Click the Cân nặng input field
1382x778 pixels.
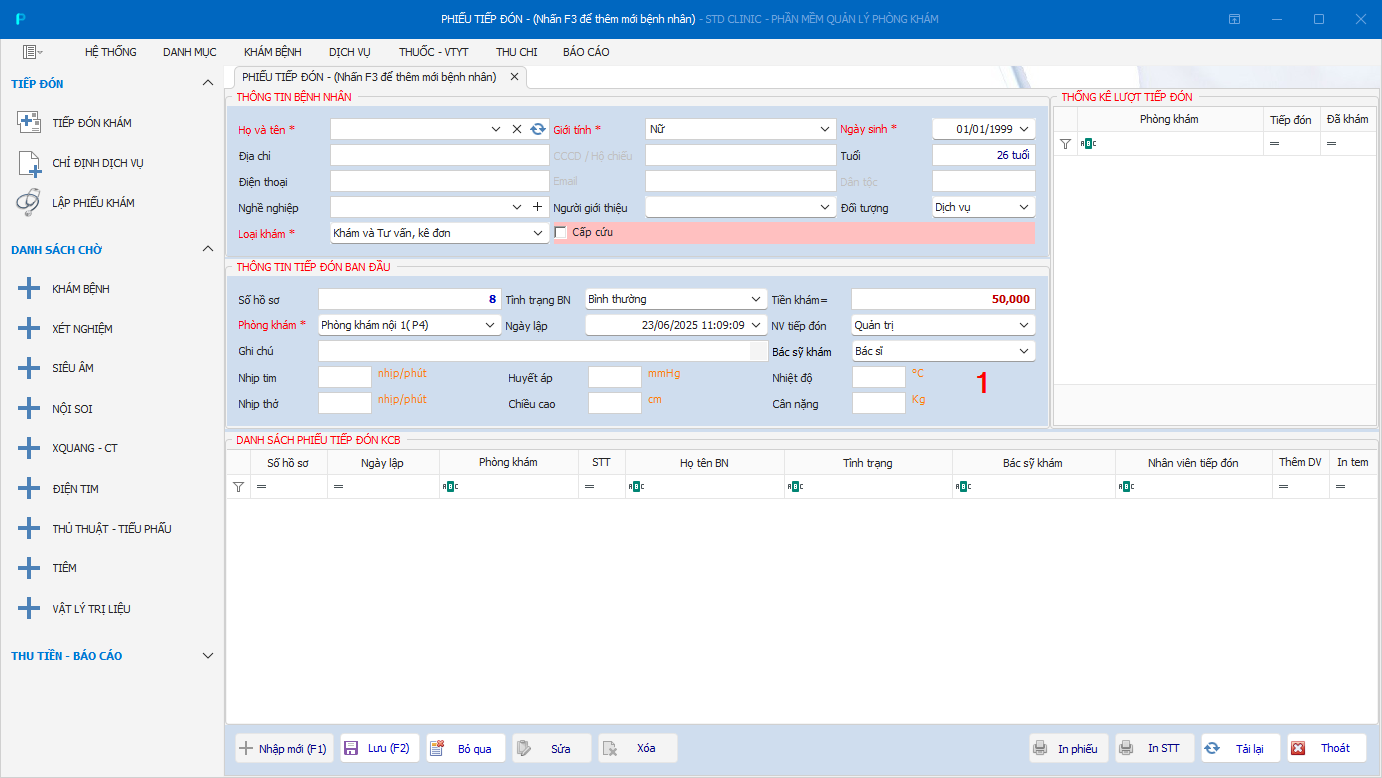coord(879,403)
